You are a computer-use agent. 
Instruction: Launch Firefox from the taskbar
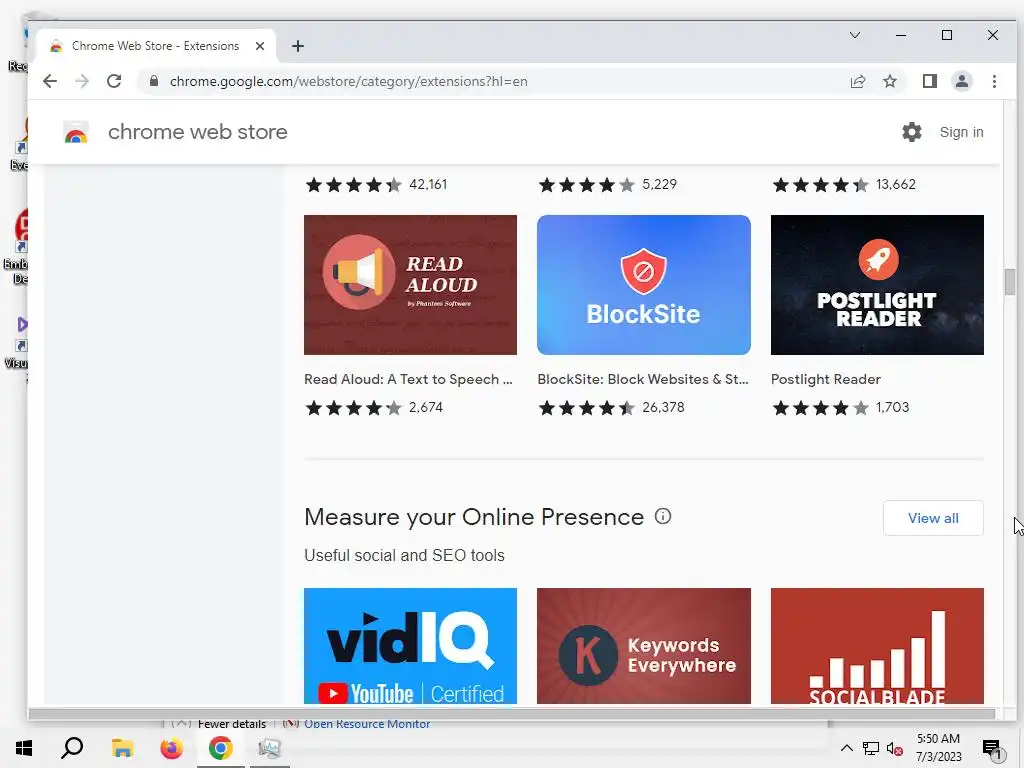(x=171, y=748)
